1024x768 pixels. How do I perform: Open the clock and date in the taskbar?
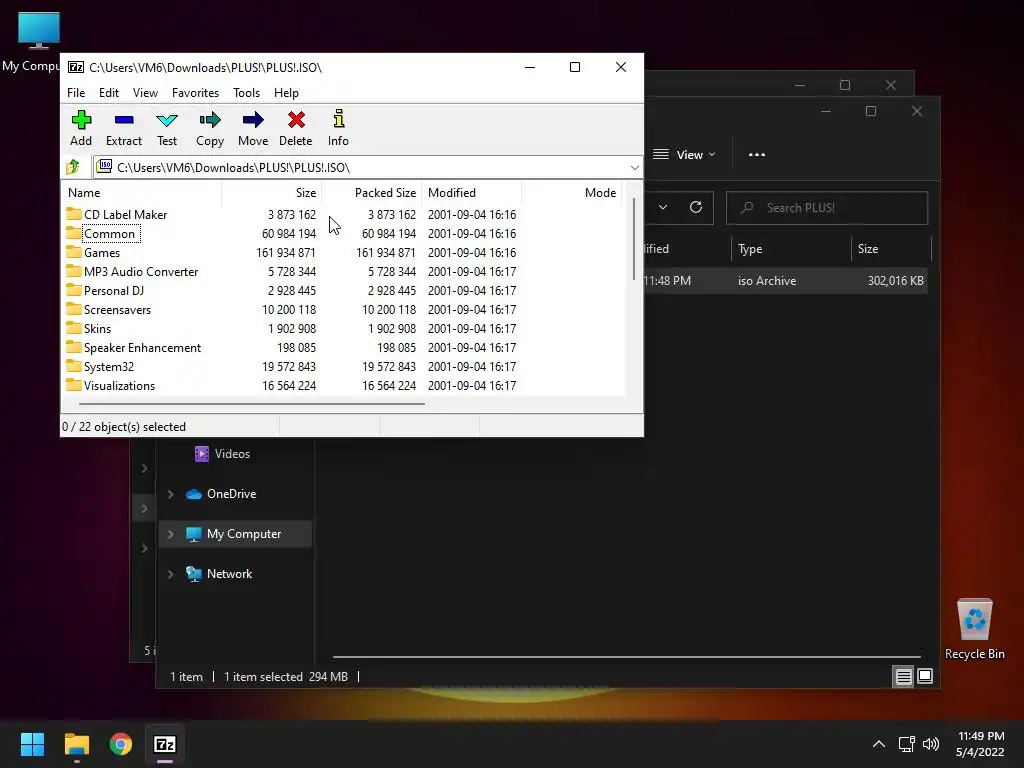980,744
